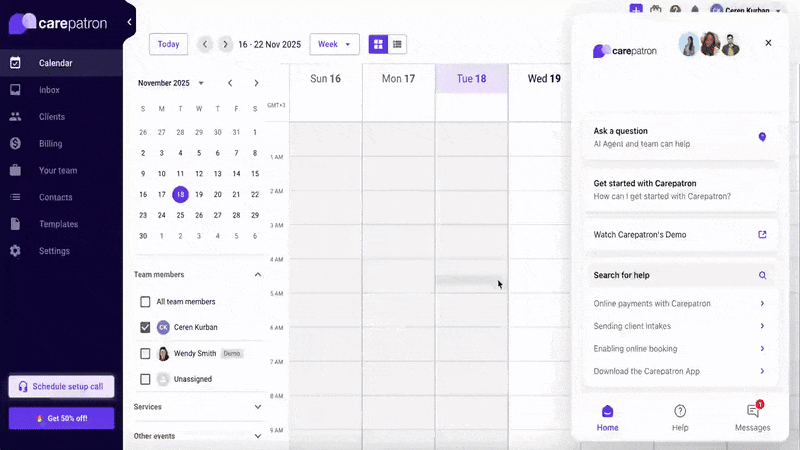
Task: Click the Tue 18 column header
Action: click(471, 79)
